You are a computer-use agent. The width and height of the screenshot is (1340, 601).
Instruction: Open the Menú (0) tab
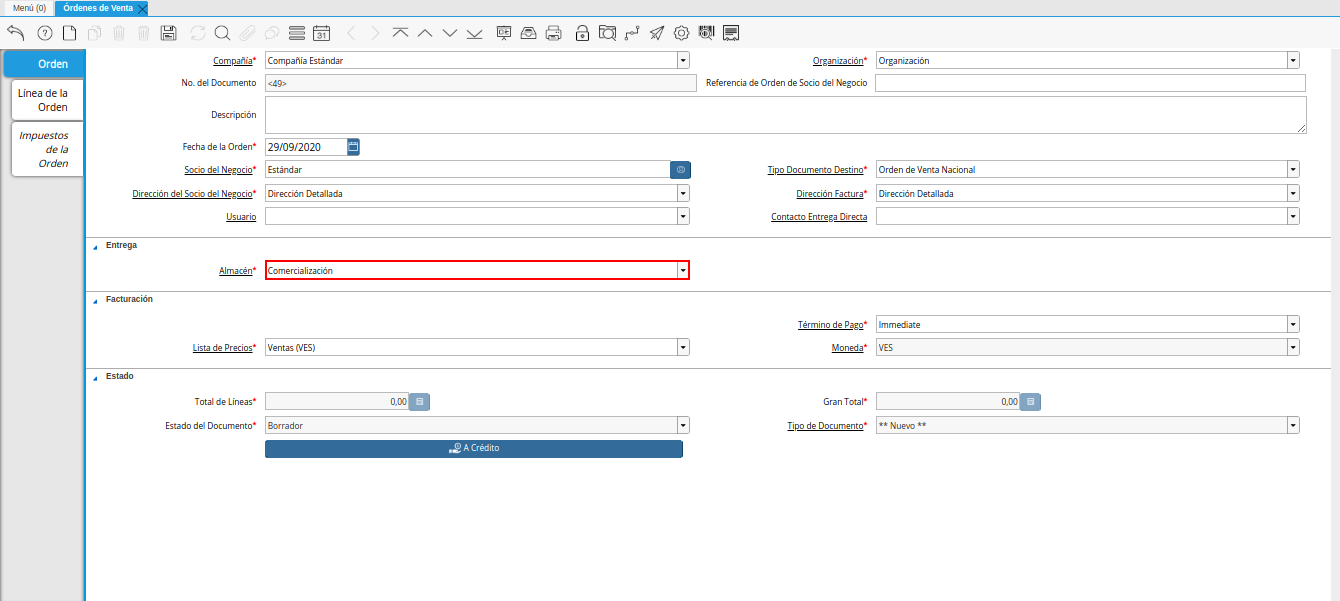[29, 8]
